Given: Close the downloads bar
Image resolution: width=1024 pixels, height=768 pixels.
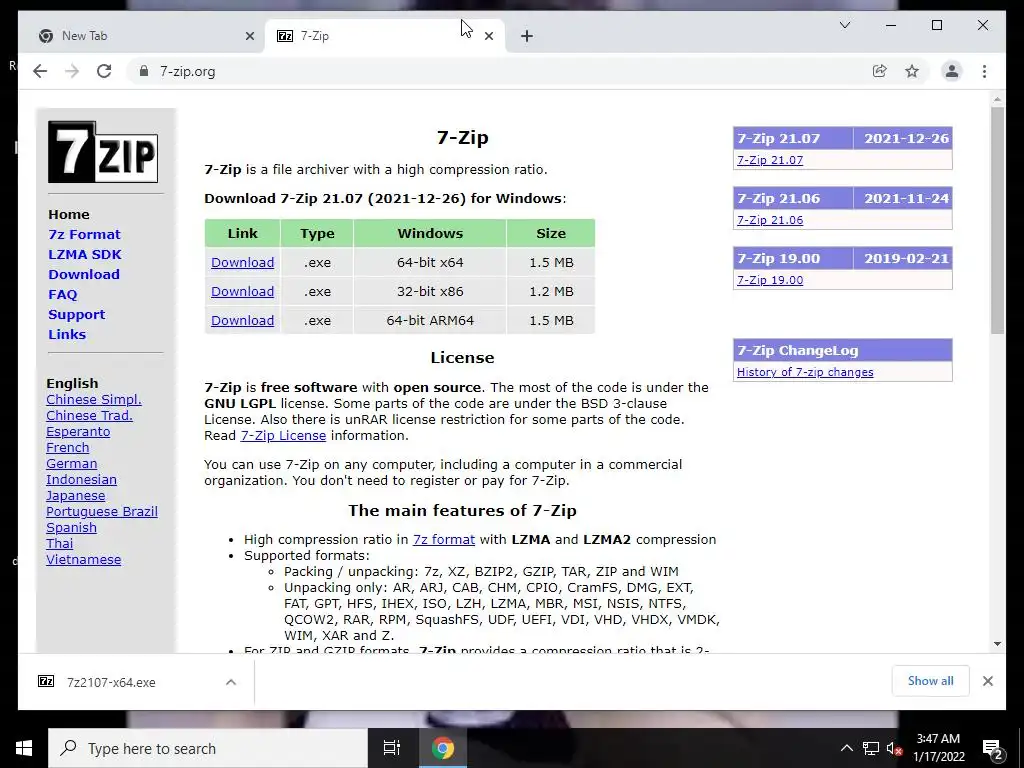Looking at the screenshot, I should pyautogui.click(x=987, y=681).
